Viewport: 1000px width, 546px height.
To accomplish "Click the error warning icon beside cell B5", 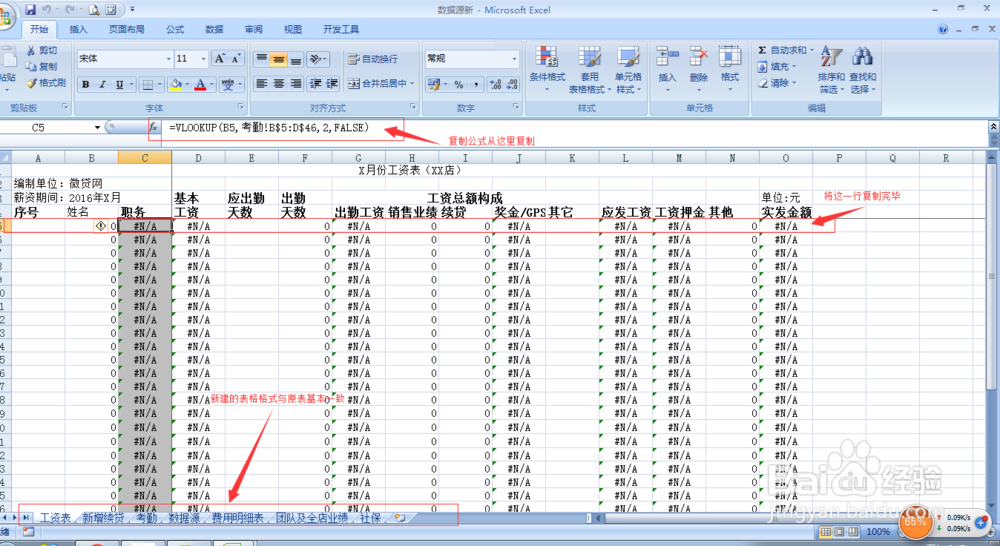I will (100, 226).
